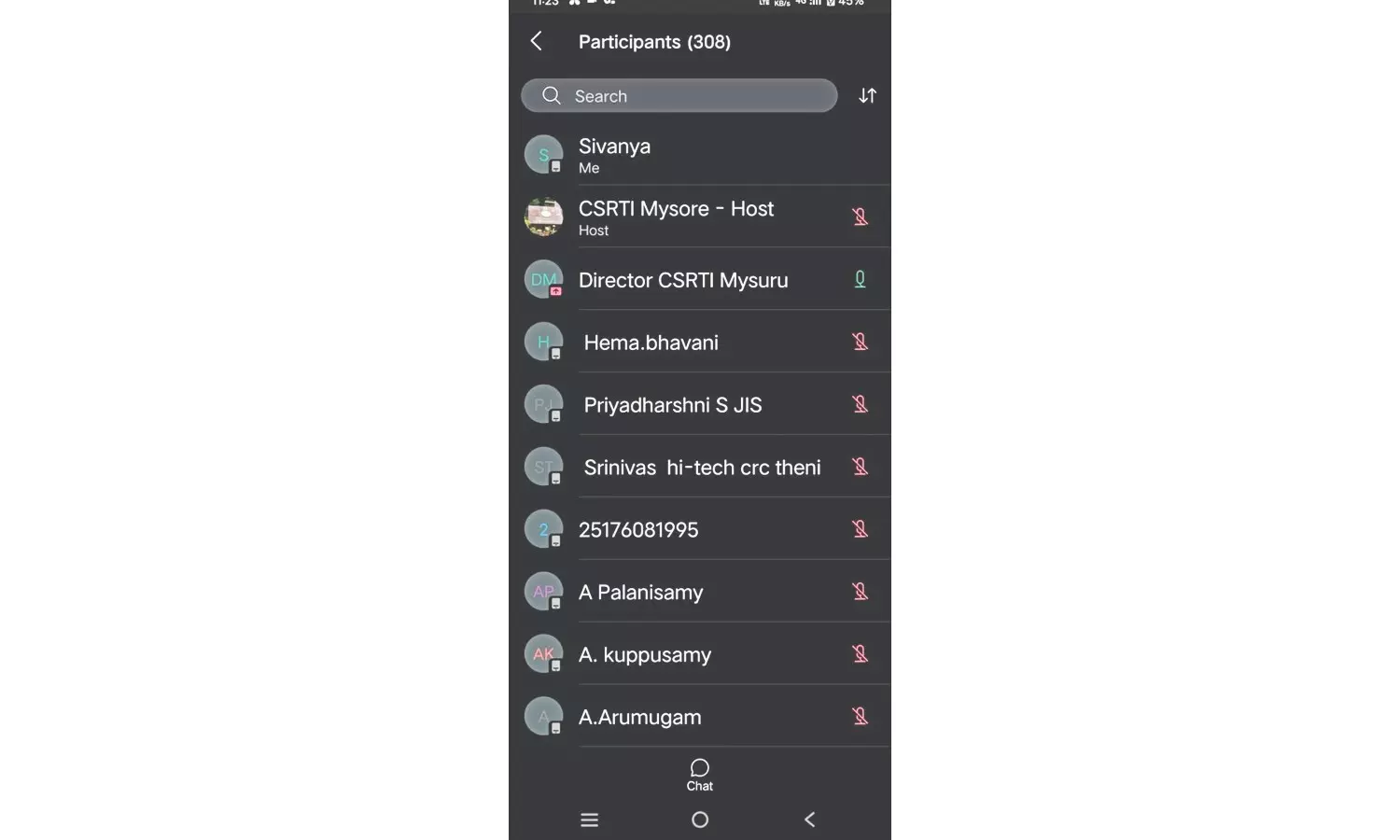Screen dimensions: 1400x840
Task: Tap muted mic for Srinivas hi-tech crc theni
Action: tap(860, 467)
